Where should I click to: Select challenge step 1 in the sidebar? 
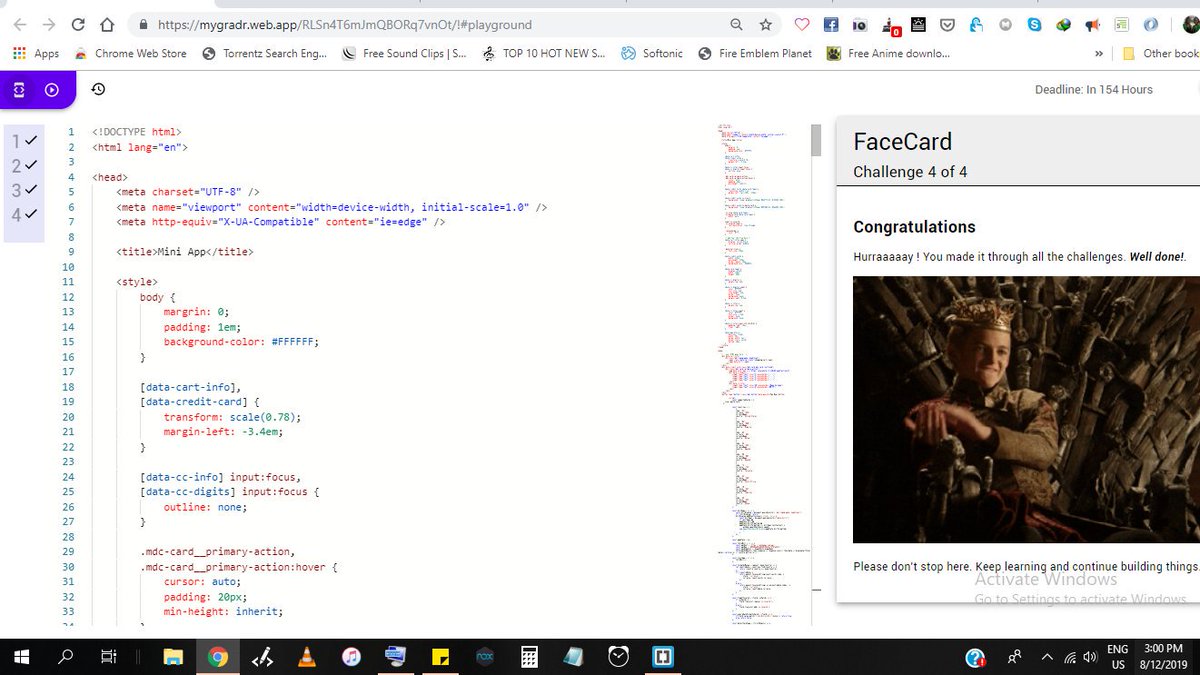click(x=25, y=141)
